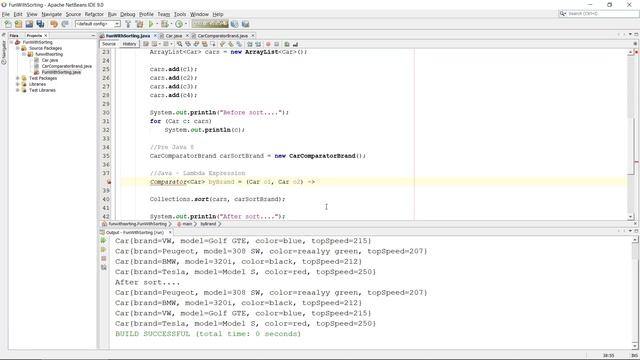
Task: Click the Debug Project toolbar icon
Action: click(164, 24)
